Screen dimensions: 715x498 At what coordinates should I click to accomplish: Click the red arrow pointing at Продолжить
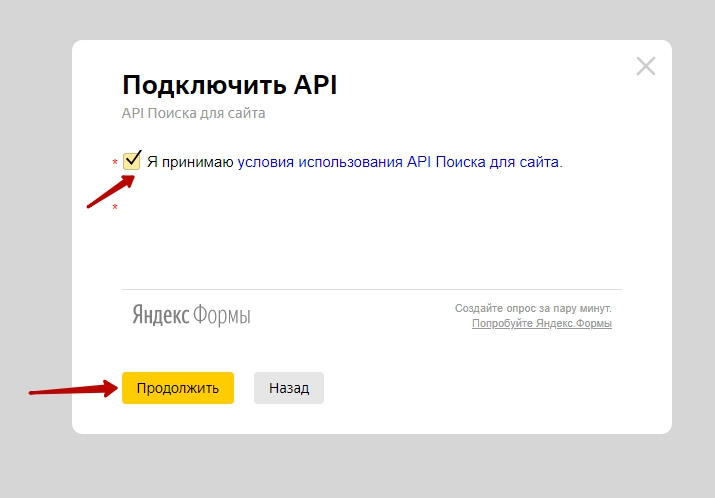pos(70,389)
